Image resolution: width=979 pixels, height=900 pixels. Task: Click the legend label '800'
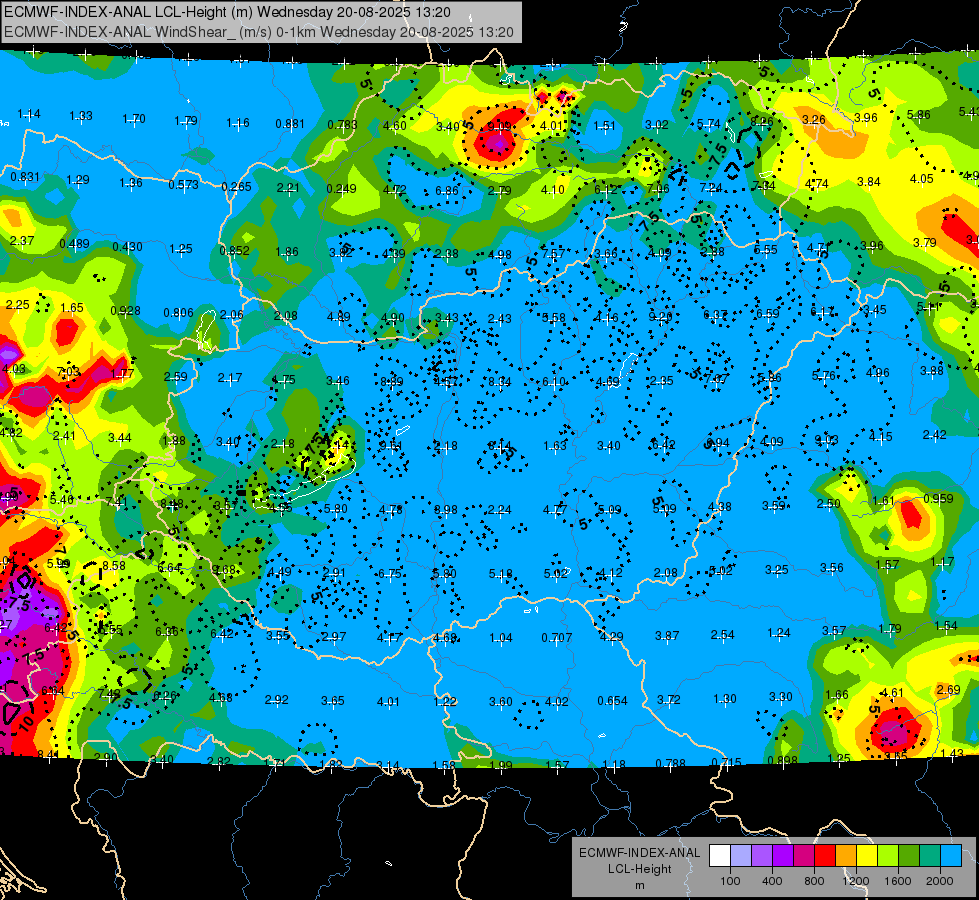pyautogui.click(x=814, y=881)
